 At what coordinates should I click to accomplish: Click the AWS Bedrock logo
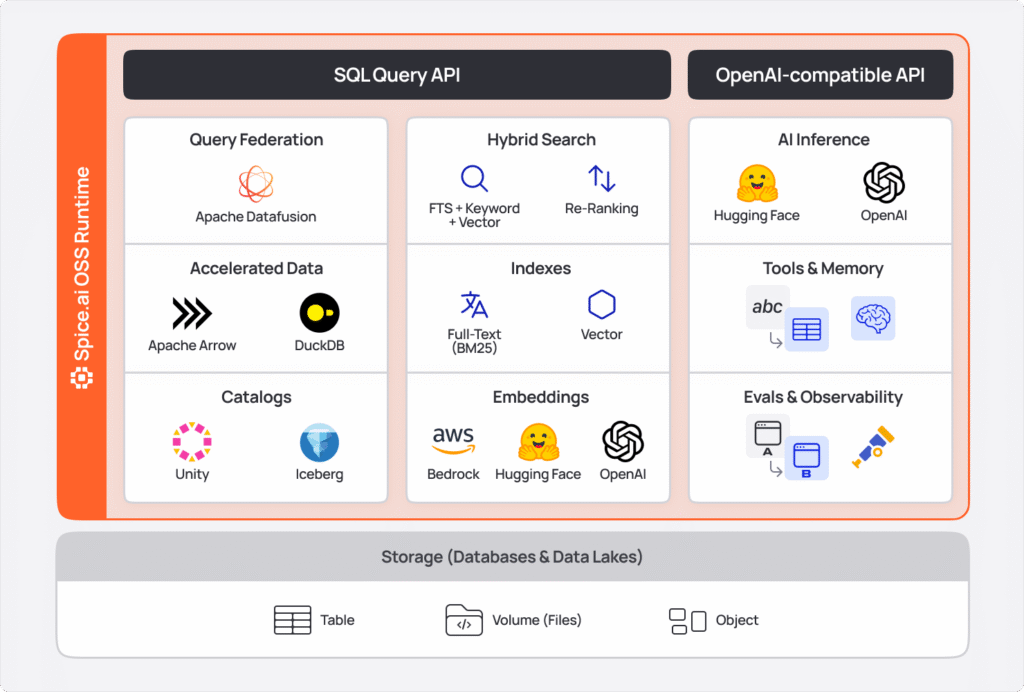tap(453, 440)
